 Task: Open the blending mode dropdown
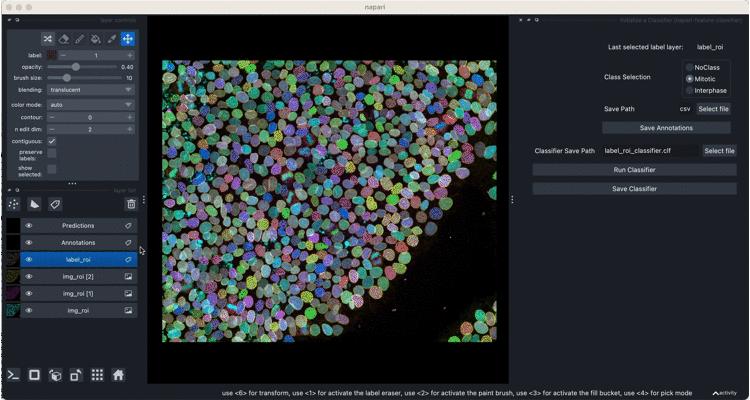(x=92, y=89)
